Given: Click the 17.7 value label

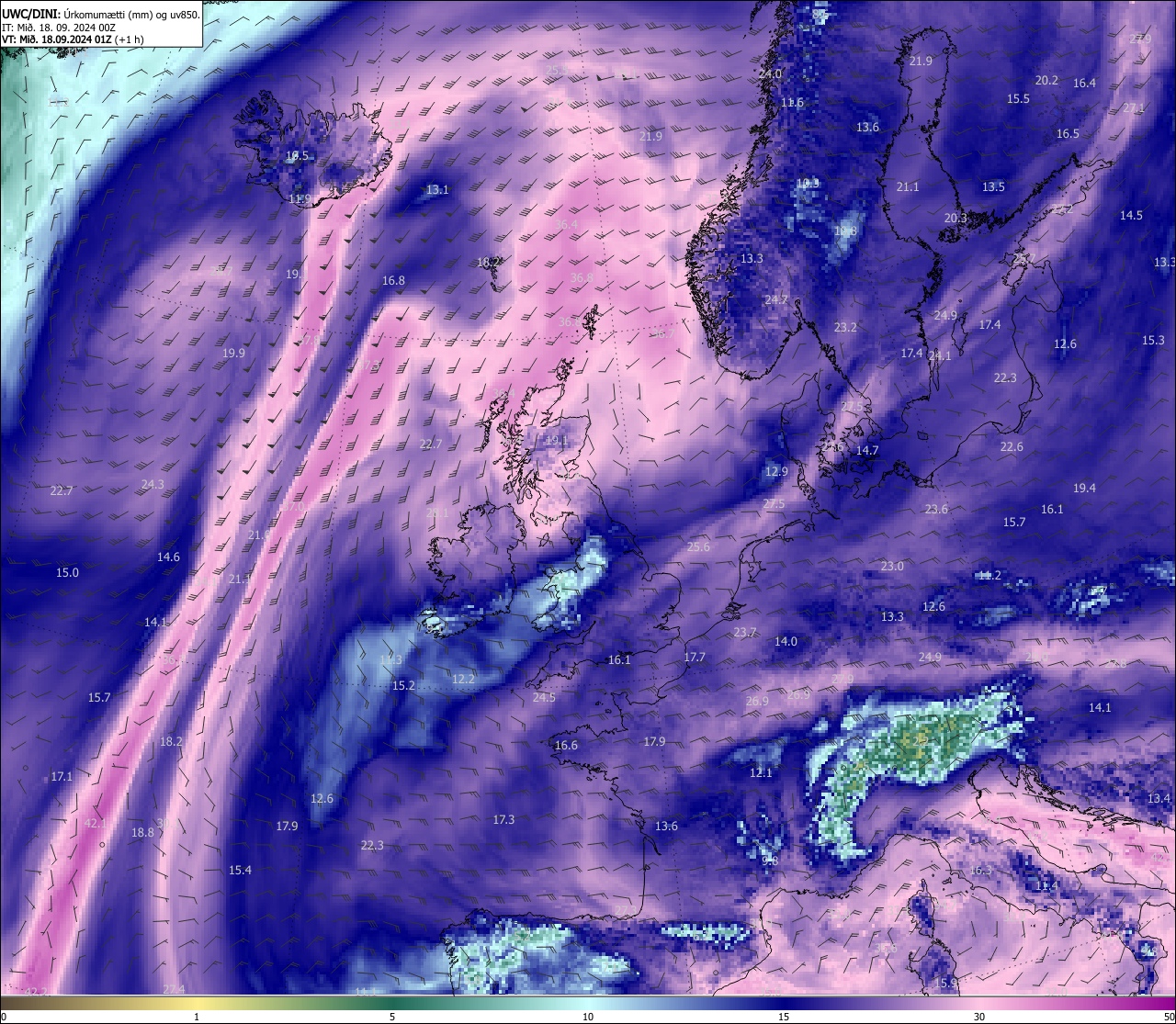Looking at the screenshot, I should (694, 658).
